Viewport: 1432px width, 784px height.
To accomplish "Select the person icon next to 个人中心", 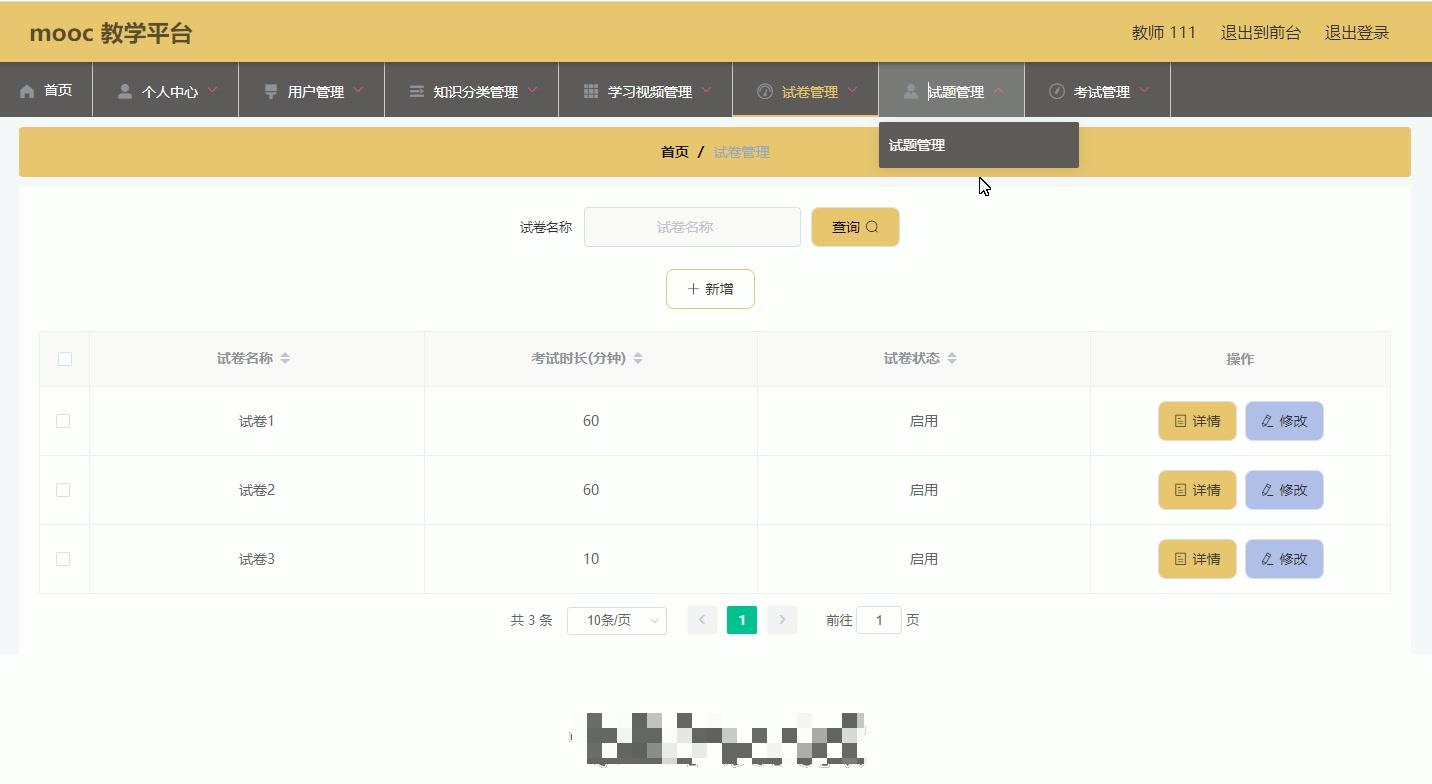I will (124, 91).
